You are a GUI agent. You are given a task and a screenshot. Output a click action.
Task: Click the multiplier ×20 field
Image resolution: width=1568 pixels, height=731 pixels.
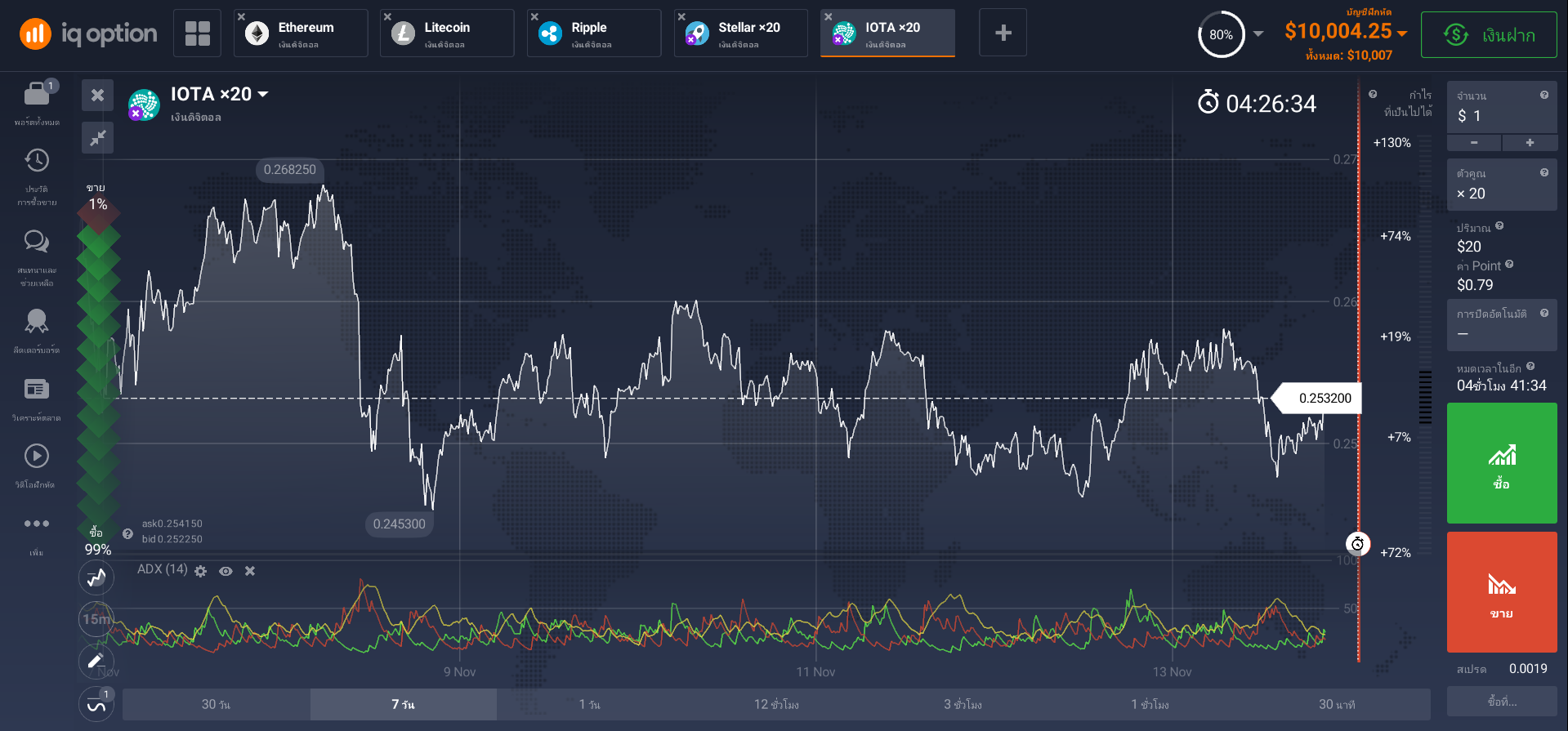(1501, 185)
